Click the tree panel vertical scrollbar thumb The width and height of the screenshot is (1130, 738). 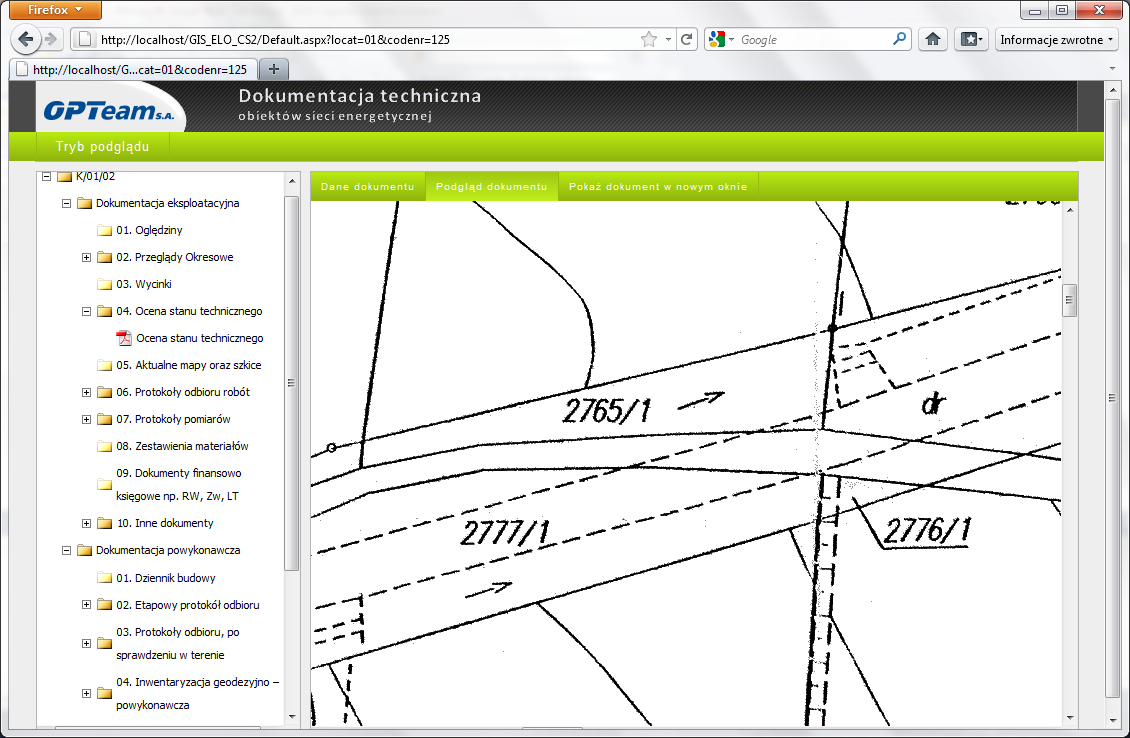coord(292,383)
